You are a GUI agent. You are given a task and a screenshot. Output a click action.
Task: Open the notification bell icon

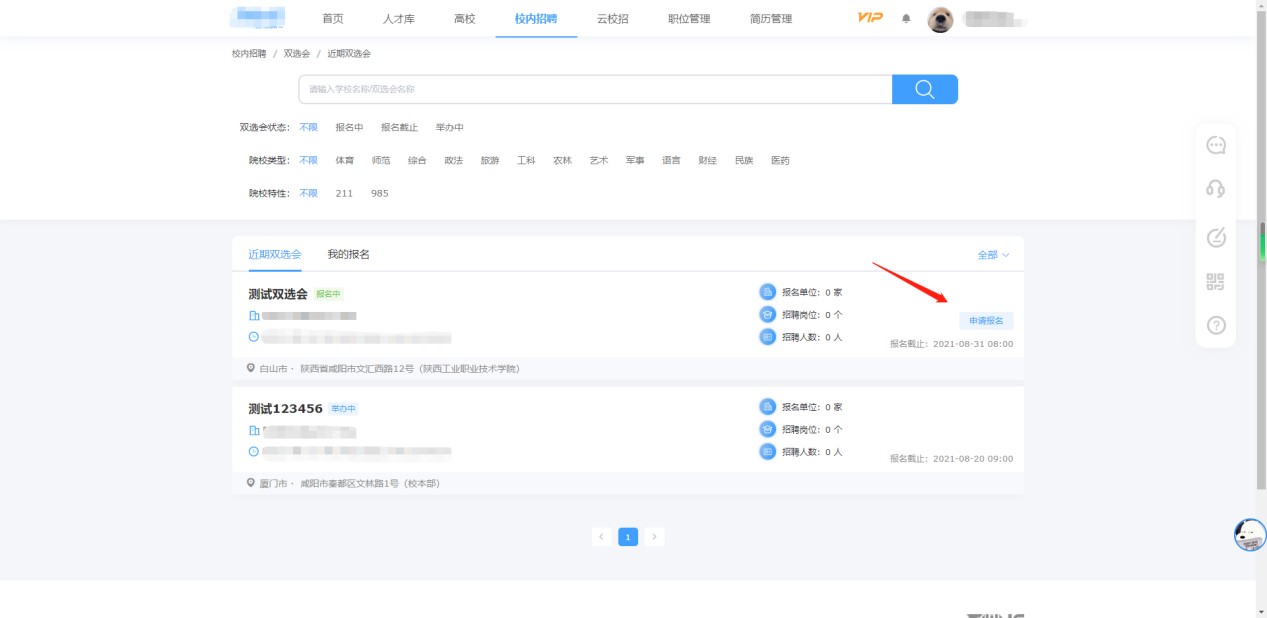pyautogui.click(x=906, y=19)
